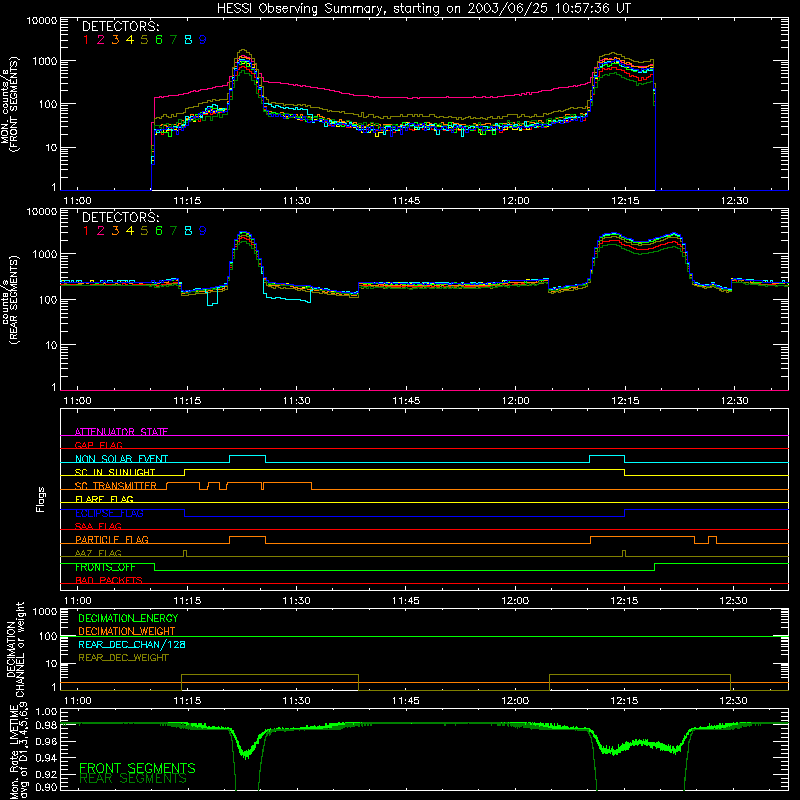Click the "Flags" y-axis title
Viewport: 800px width, 800px height.
coord(40,499)
